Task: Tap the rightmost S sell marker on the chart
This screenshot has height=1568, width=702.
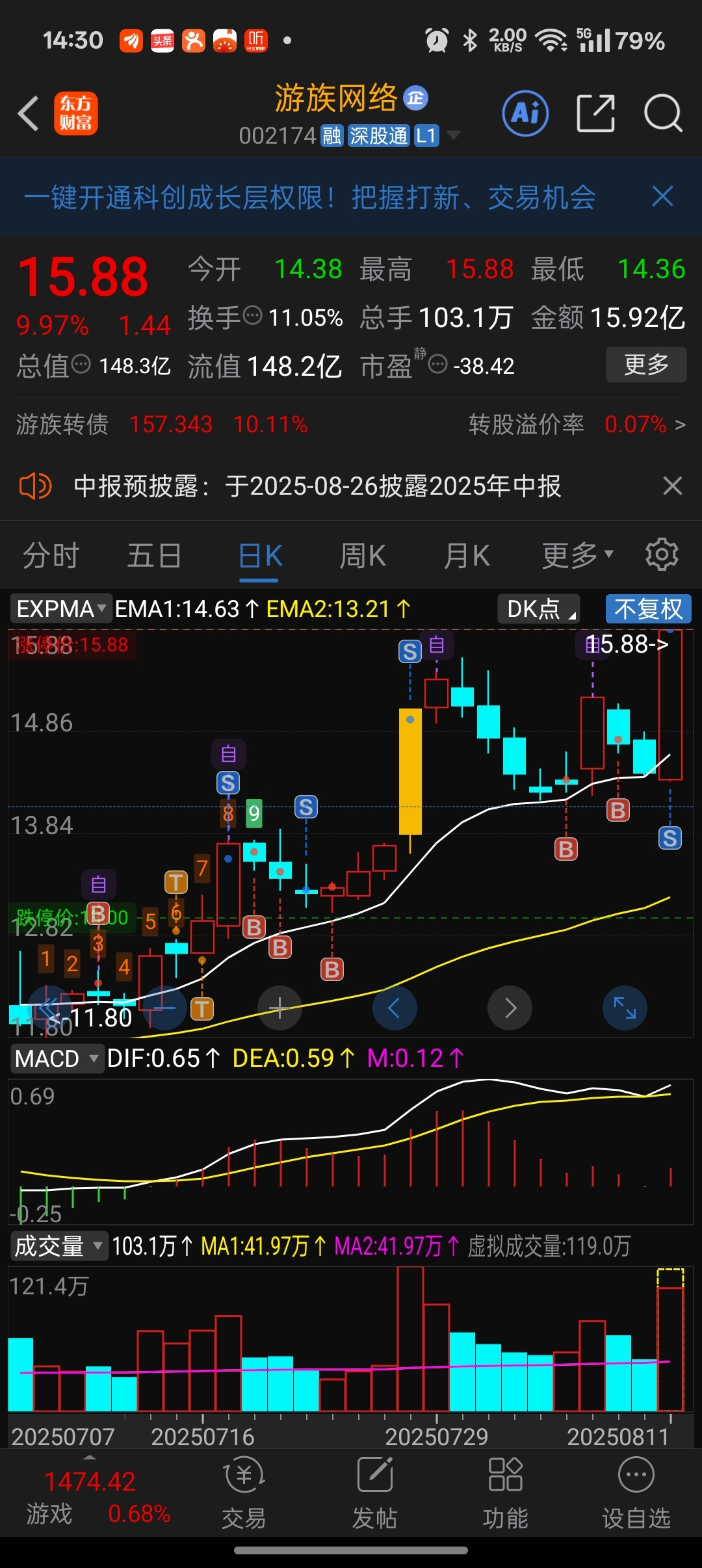Action: (669, 838)
